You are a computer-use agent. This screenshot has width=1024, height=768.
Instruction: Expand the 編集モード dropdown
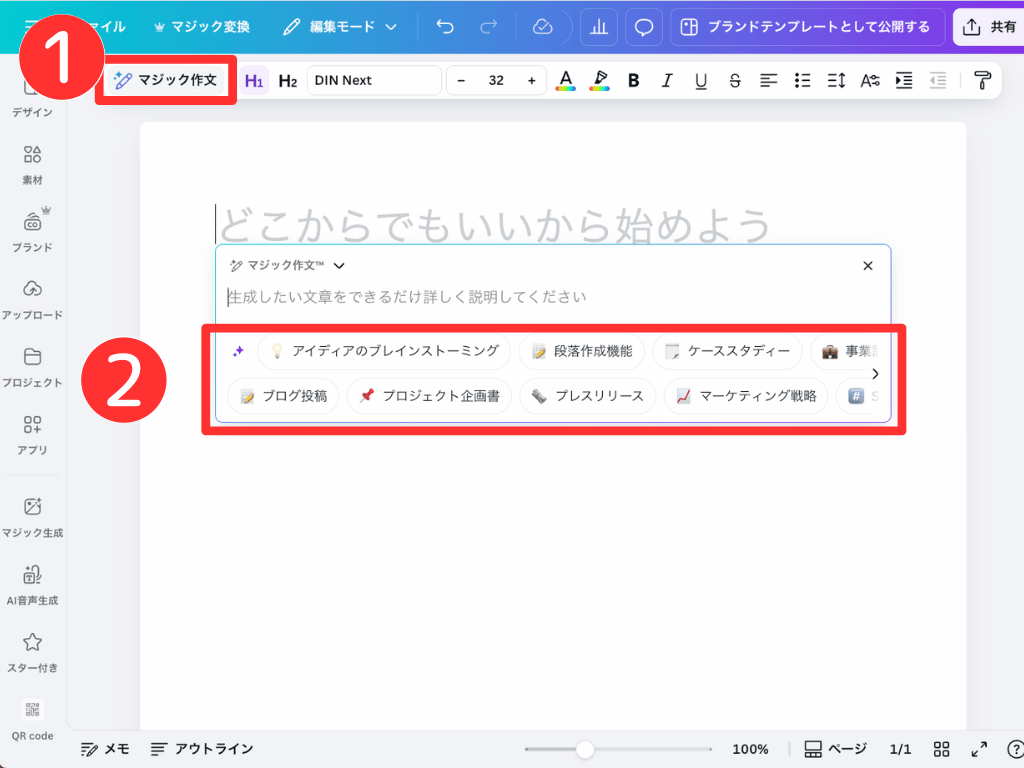tap(340, 27)
